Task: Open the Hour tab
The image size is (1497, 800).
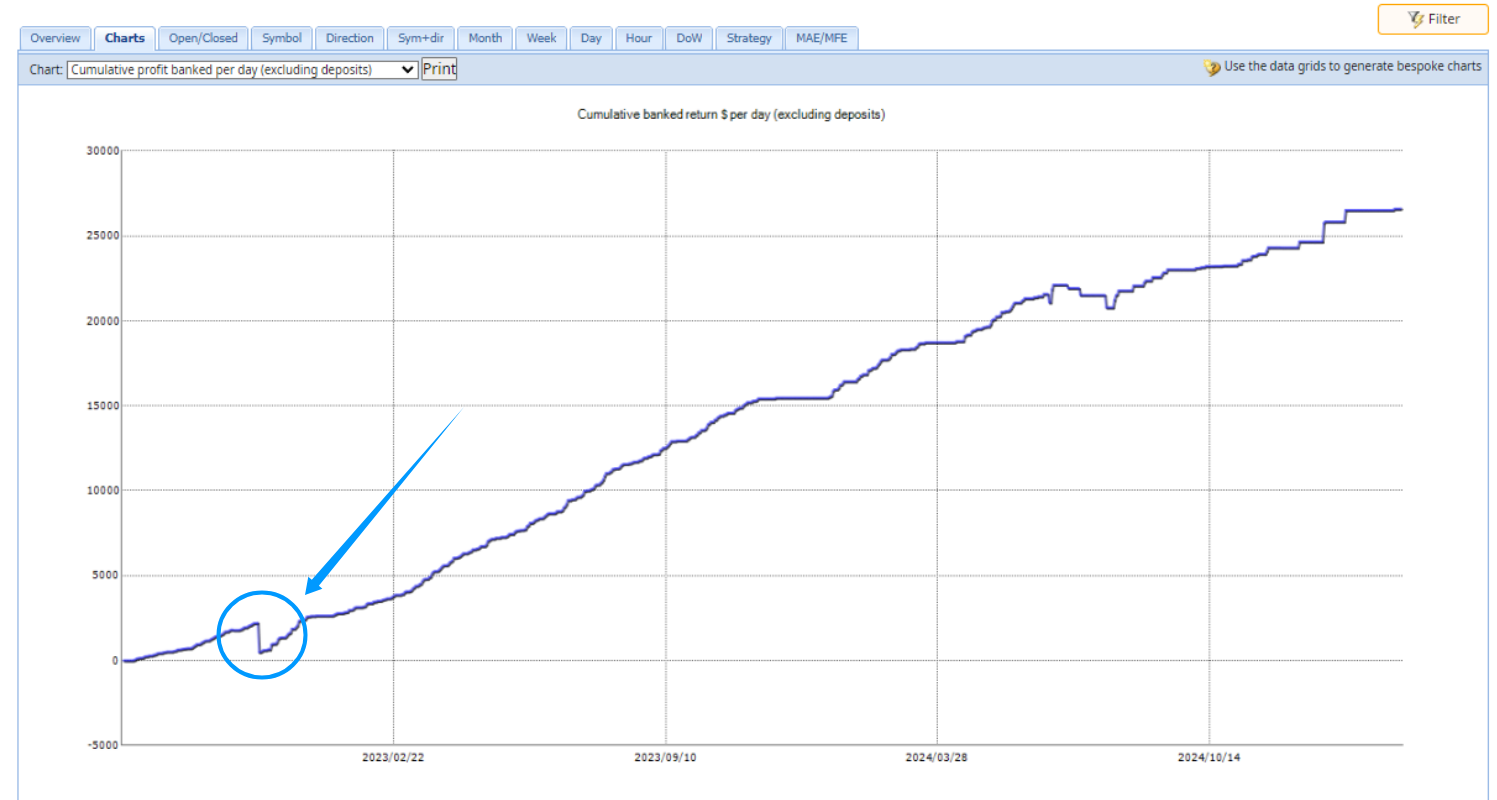Action: pos(638,38)
